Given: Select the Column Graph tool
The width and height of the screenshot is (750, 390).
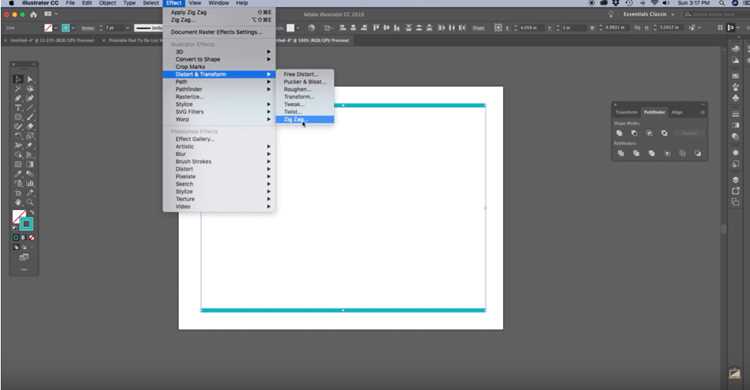Looking at the screenshot, I should (x=30, y=183).
